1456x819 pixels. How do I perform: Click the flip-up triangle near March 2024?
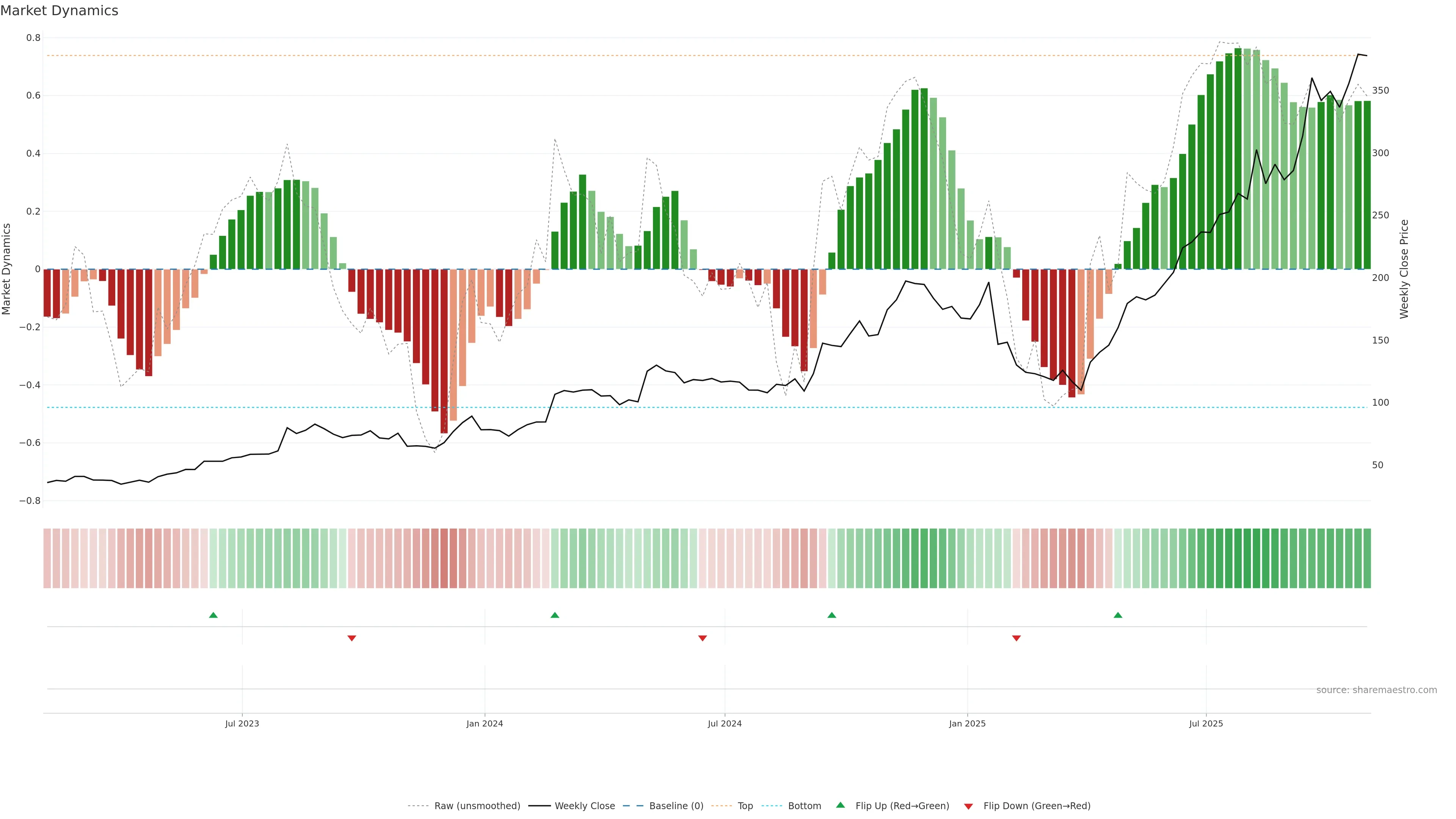(554, 615)
